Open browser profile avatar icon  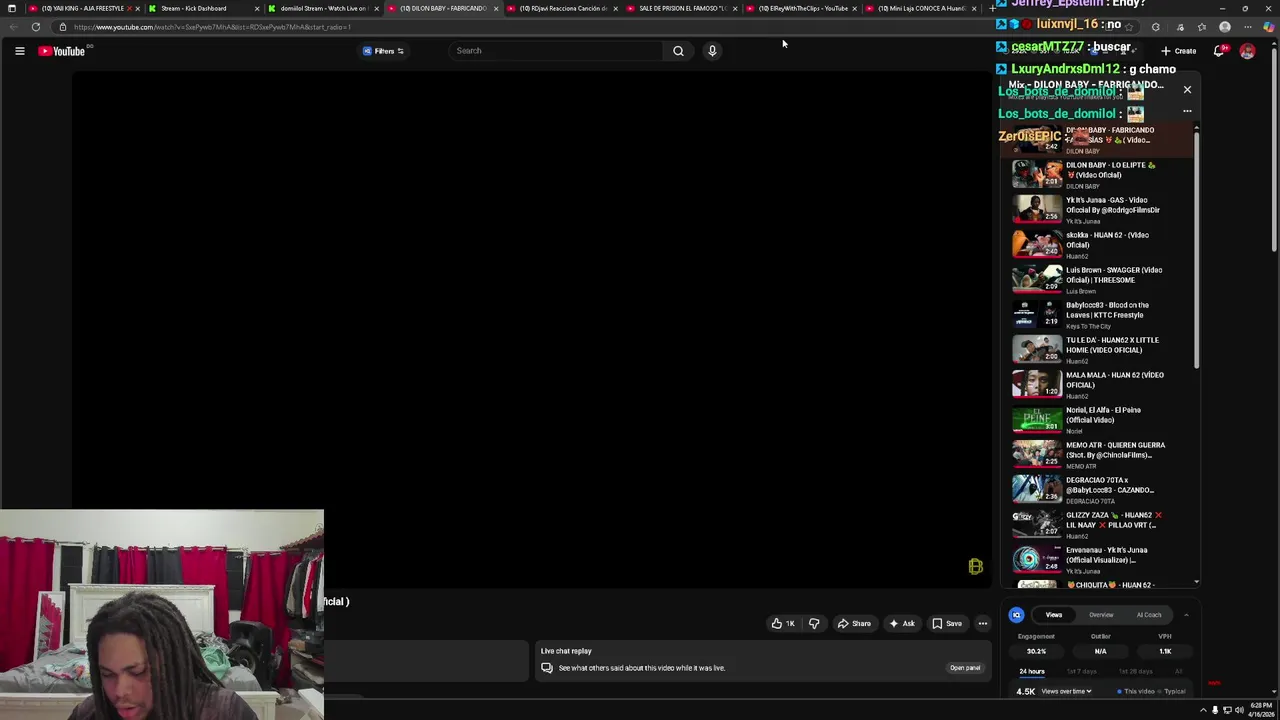coord(1225,27)
